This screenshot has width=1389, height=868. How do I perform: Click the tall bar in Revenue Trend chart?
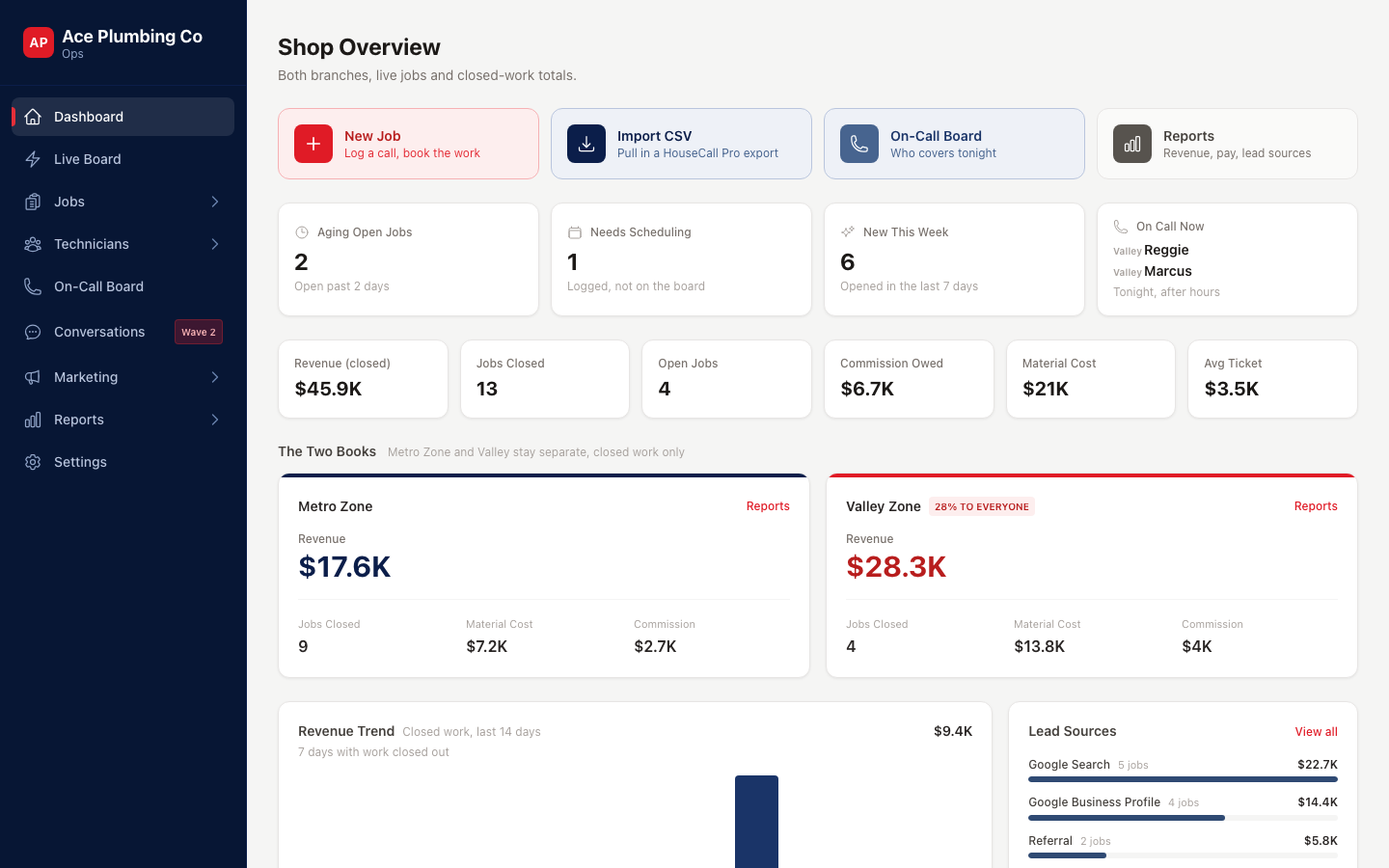(x=756, y=822)
